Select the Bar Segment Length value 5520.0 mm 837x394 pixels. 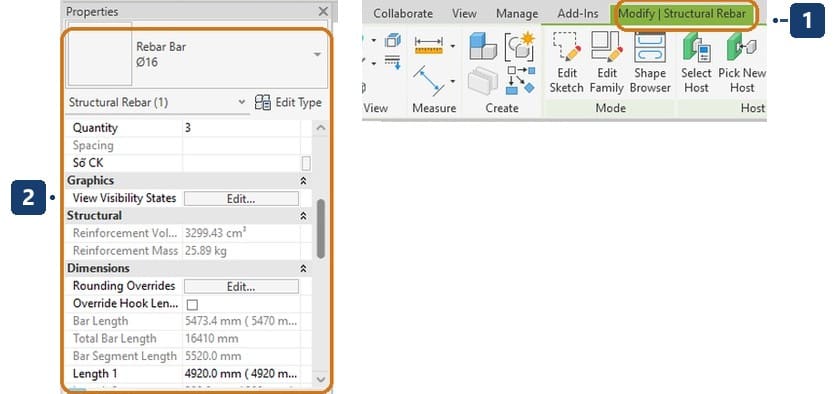241,356
